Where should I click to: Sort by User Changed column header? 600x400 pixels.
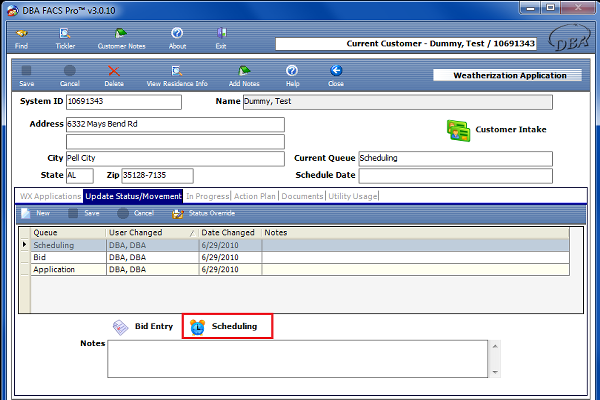coord(152,233)
